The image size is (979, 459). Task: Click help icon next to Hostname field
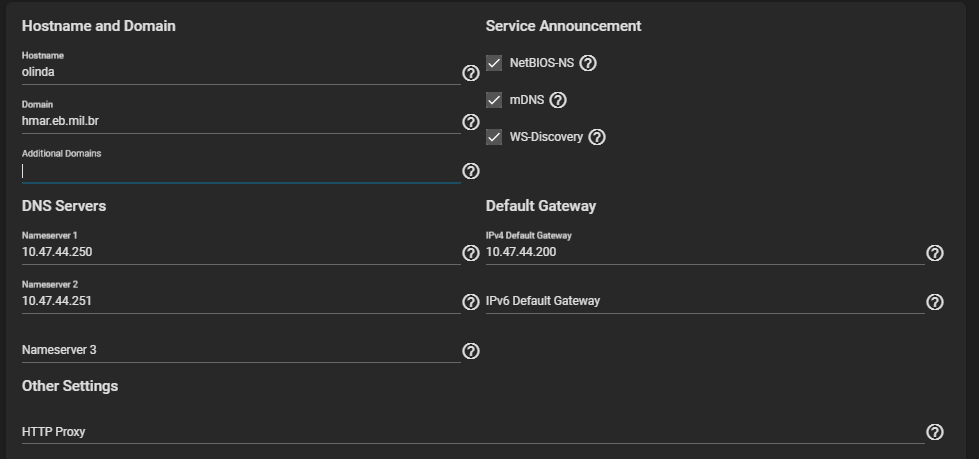click(471, 73)
